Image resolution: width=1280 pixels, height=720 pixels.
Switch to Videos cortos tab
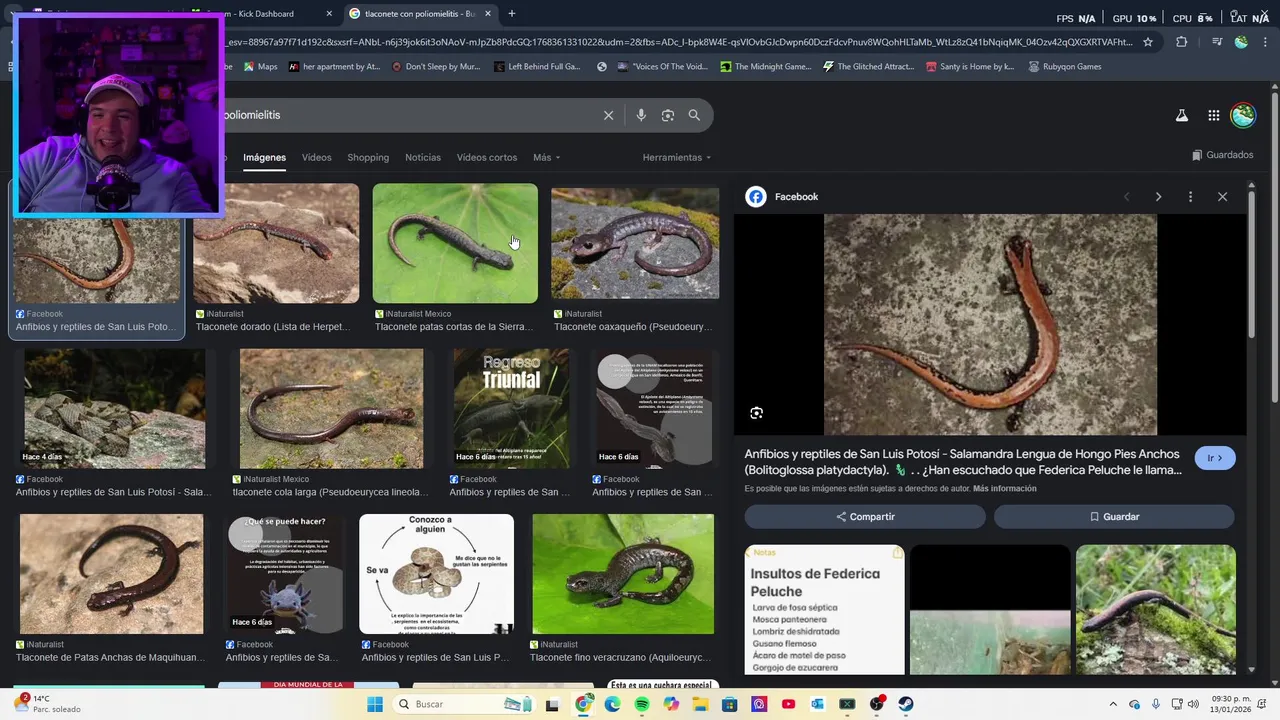click(x=487, y=158)
